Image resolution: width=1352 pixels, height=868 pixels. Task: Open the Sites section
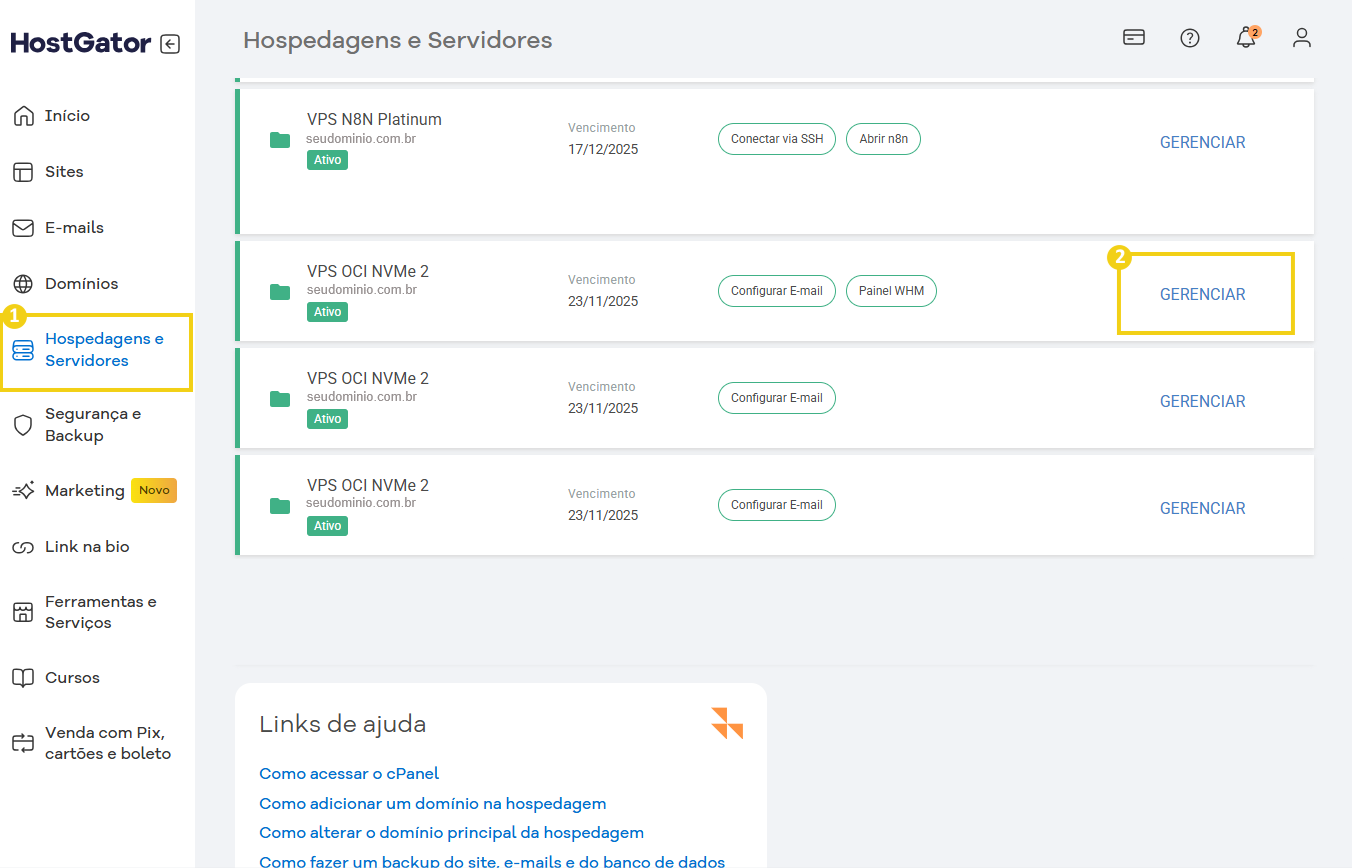pyautogui.click(x=63, y=171)
